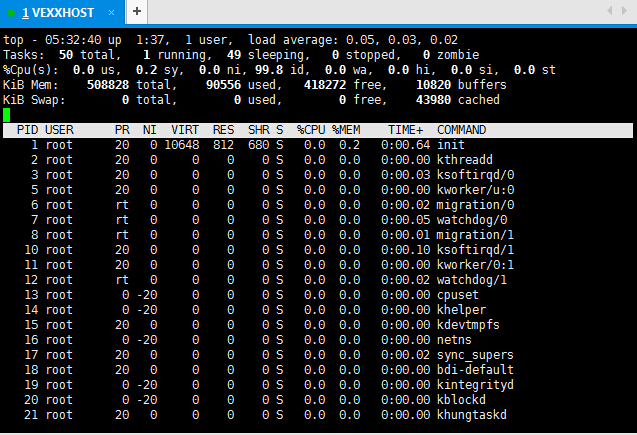Open a new session tab with plus
The width and height of the screenshot is (637, 435).
point(137,11)
